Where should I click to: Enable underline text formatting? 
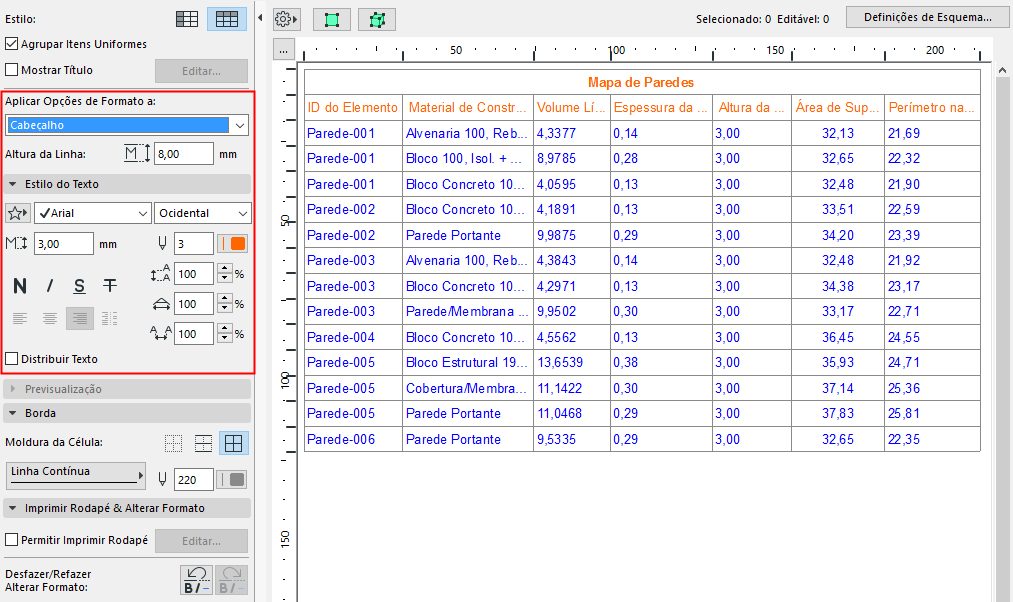click(79, 286)
